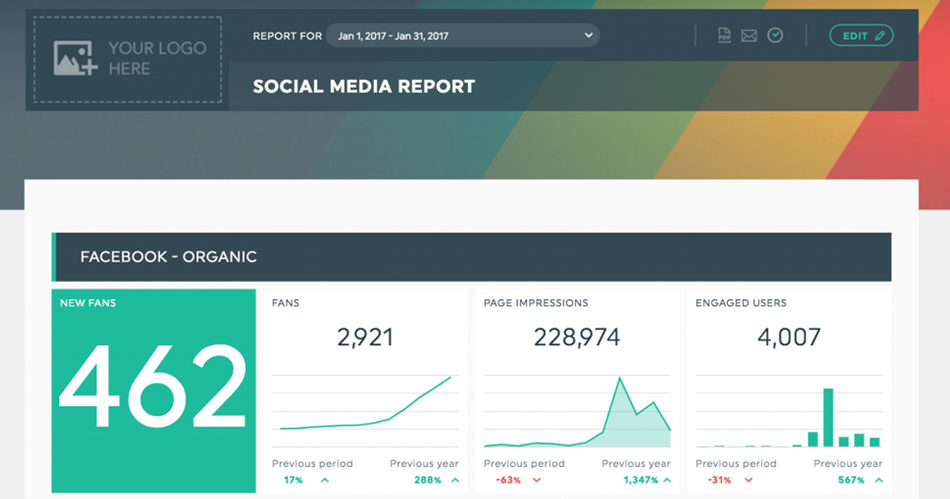Viewport: 950px width, 499px height.
Task: Click the 2,921 fans value
Action: [x=365, y=337]
